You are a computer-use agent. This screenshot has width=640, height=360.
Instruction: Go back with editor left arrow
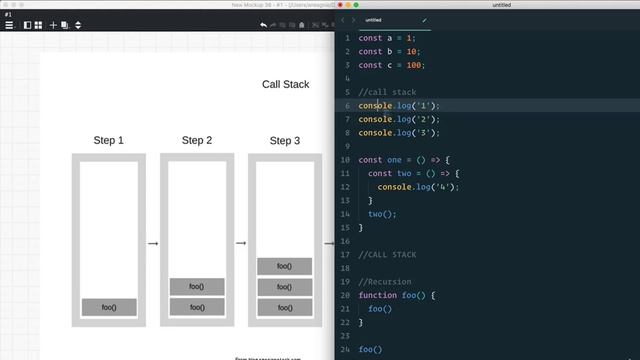pos(343,20)
